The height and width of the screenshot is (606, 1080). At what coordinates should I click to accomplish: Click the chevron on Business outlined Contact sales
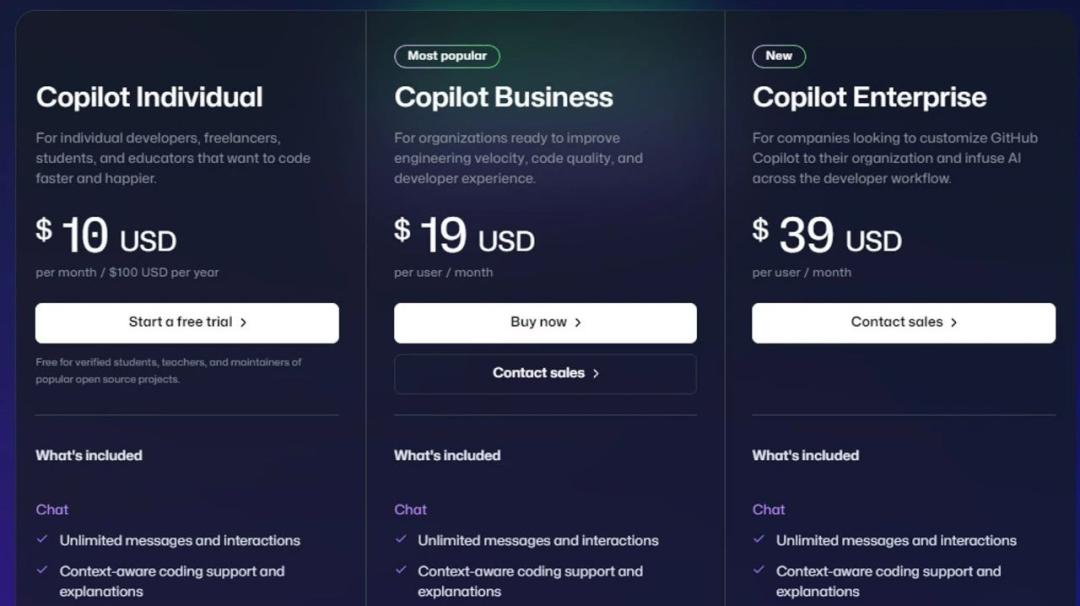pos(596,373)
